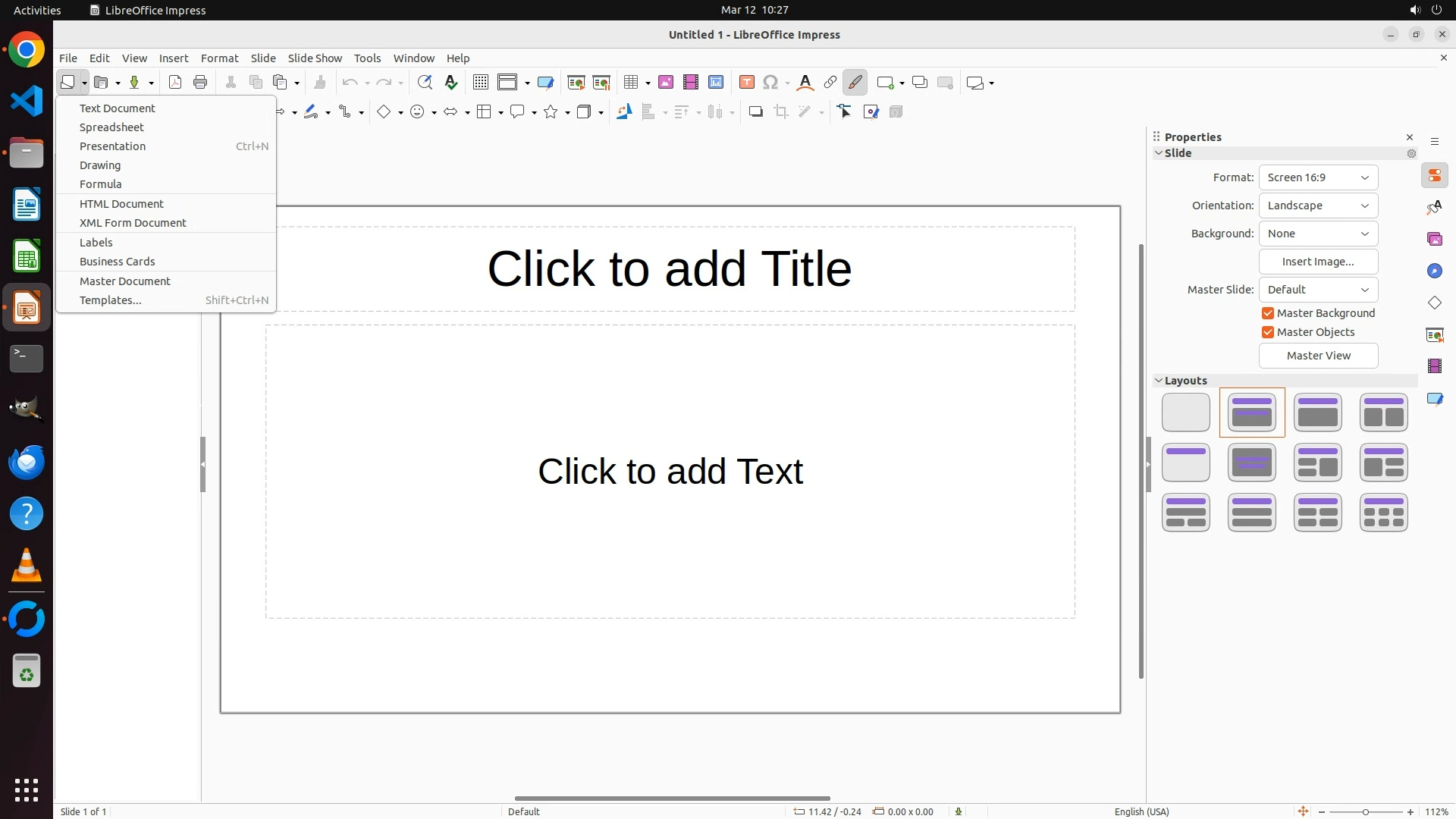Open the Navigator sidebar panel icon

point(1434,271)
